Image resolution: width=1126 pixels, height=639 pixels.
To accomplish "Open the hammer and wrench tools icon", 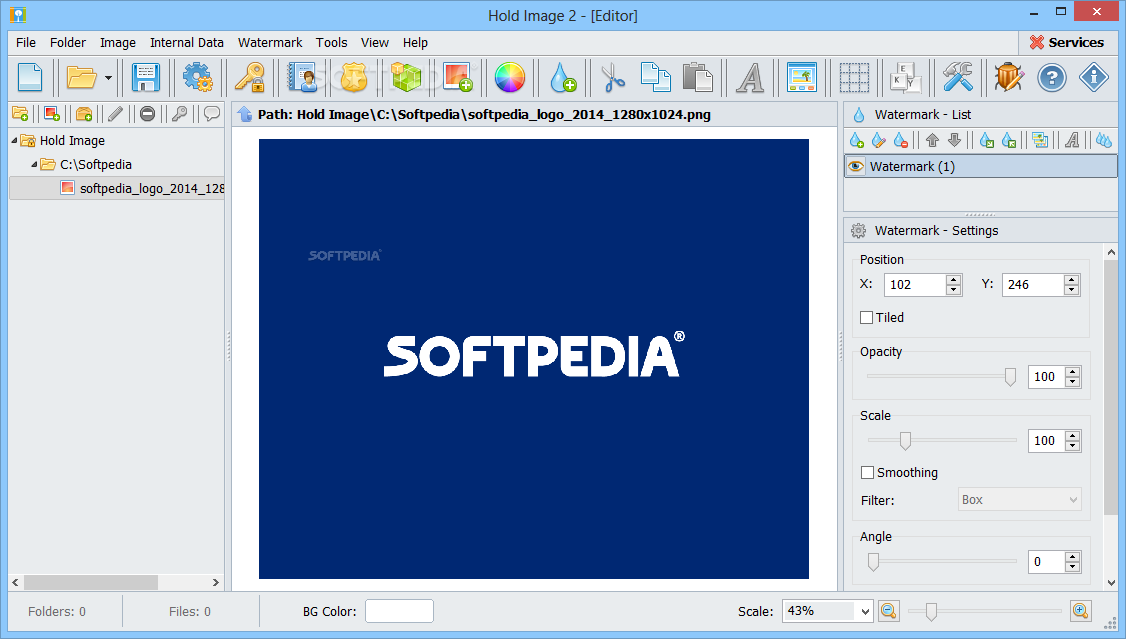I will 957,78.
